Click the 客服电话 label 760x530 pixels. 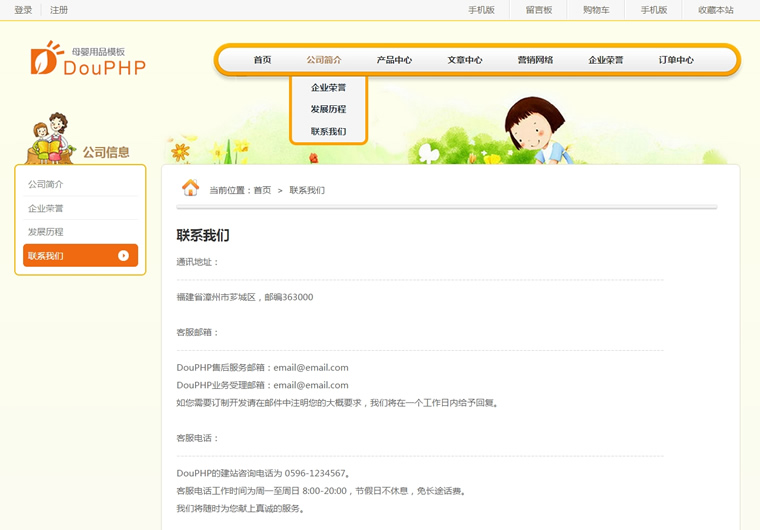click(x=198, y=438)
